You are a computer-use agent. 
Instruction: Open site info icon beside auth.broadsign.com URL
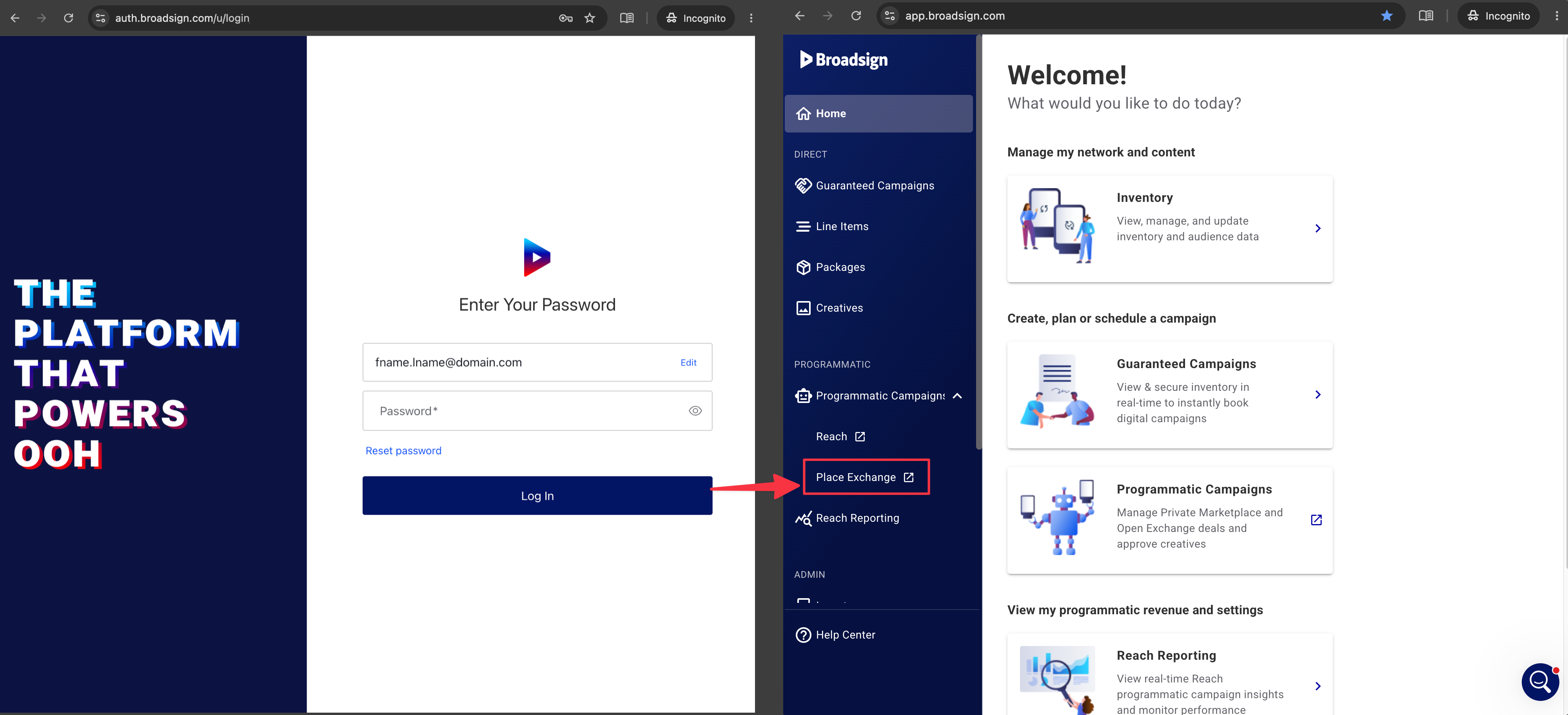[x=101, y=18]
